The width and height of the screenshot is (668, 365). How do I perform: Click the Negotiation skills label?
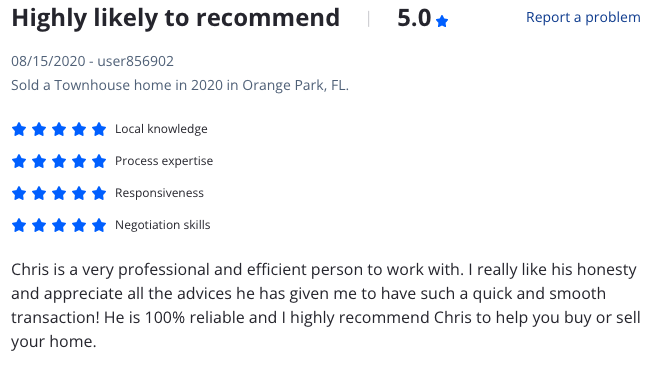[163, 225]
